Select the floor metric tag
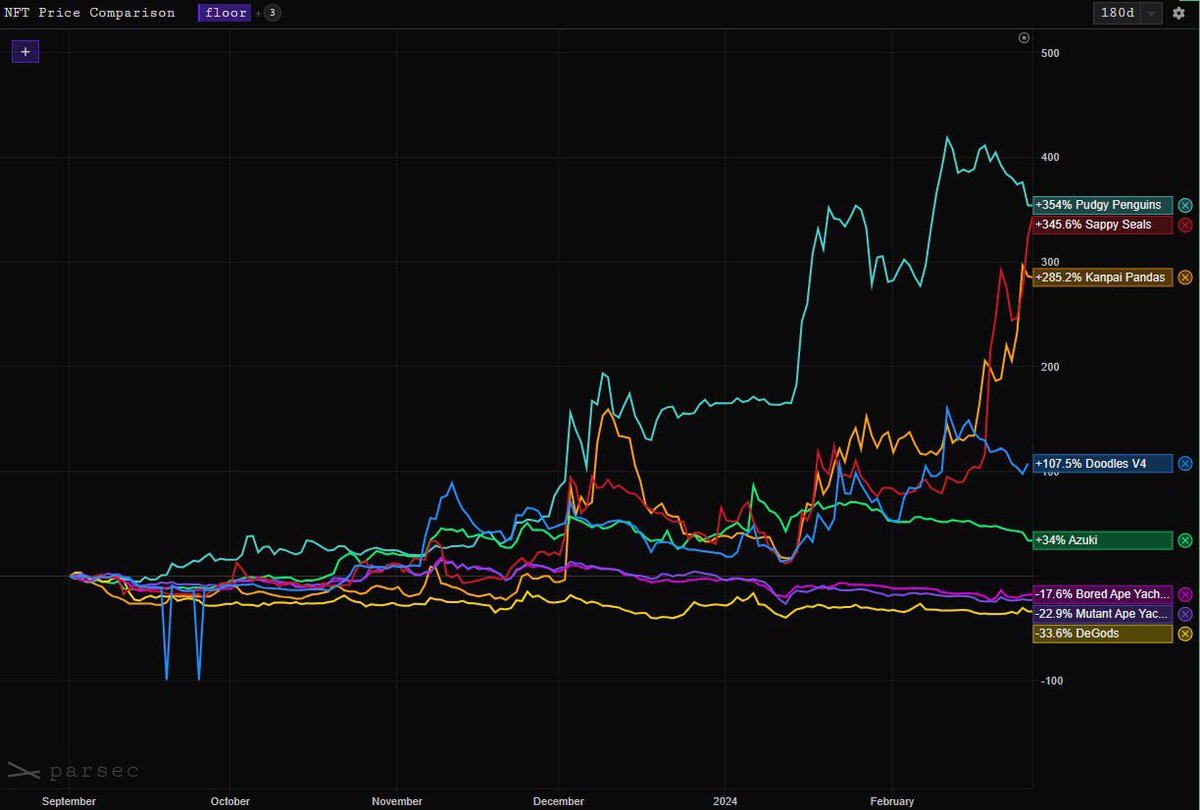The width and height of the screenshot is (1200, 810). [x=225, y=13]
